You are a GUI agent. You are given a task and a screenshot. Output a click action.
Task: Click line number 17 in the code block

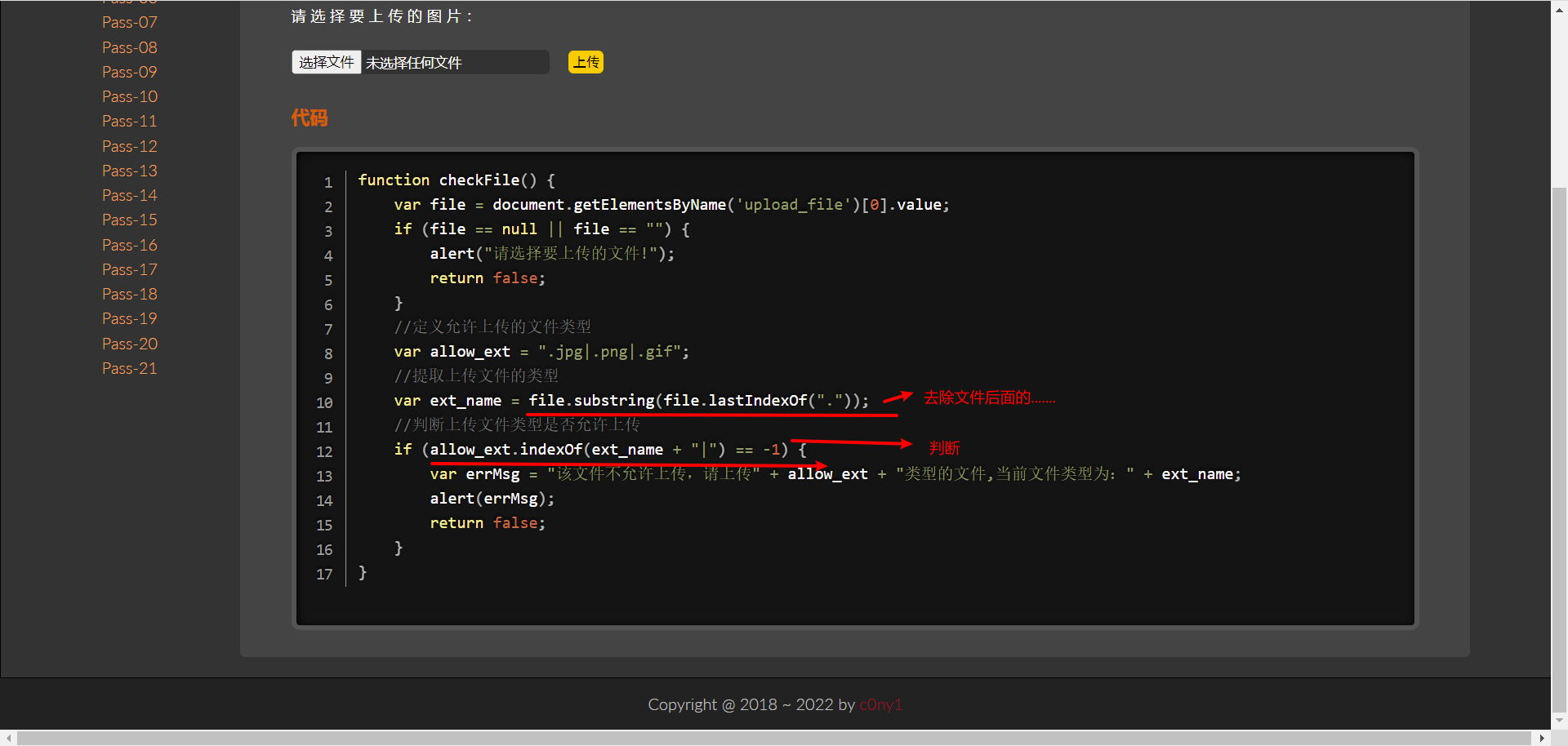click(x=324, y=575)
